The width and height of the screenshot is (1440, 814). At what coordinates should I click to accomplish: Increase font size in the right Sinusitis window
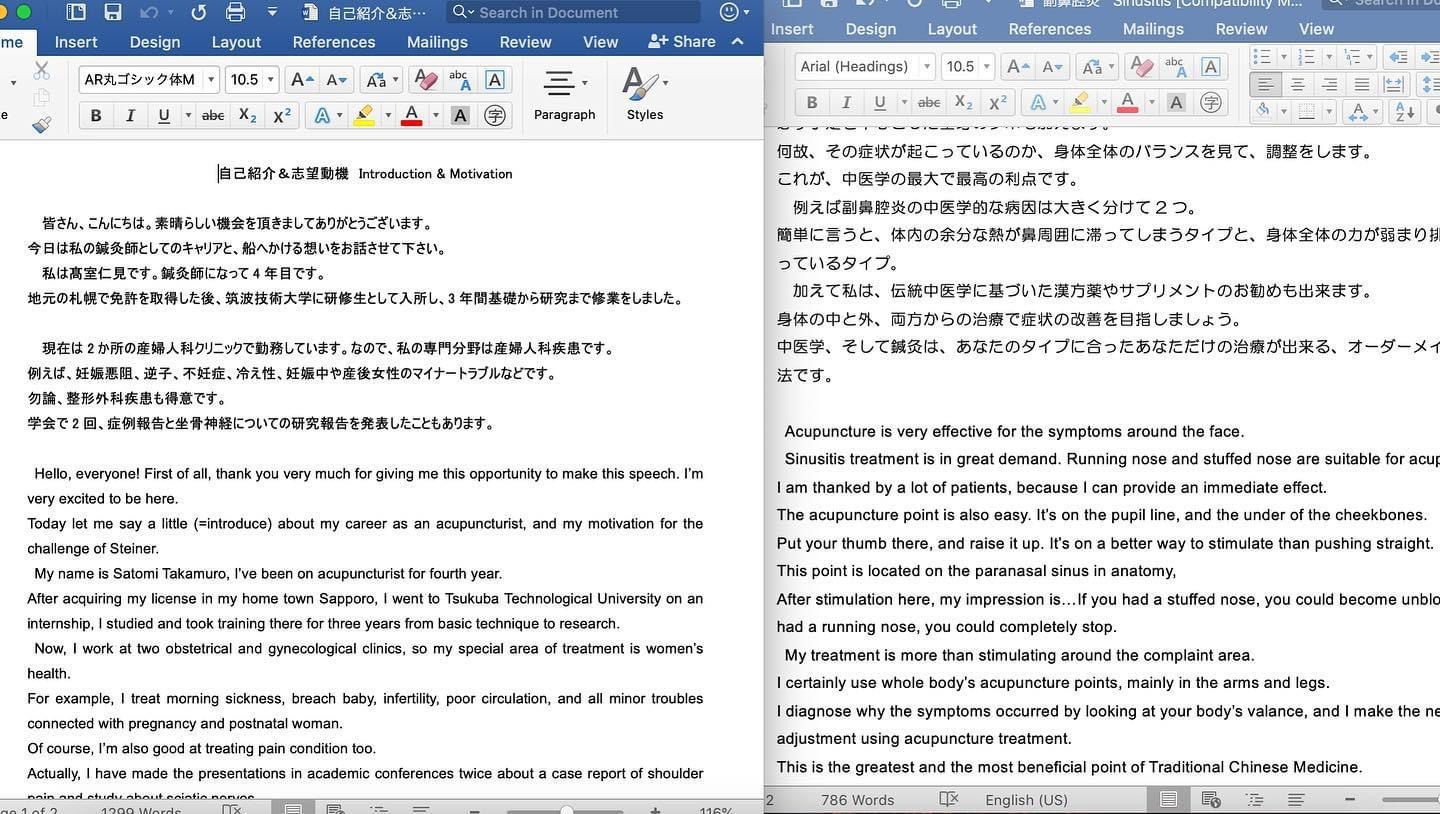[1017, 66]
